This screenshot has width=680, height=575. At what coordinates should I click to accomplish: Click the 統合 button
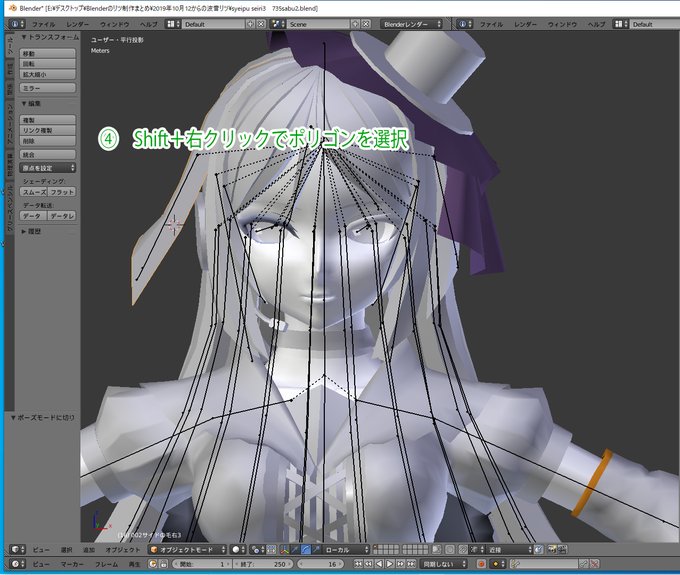pos(47,154)
